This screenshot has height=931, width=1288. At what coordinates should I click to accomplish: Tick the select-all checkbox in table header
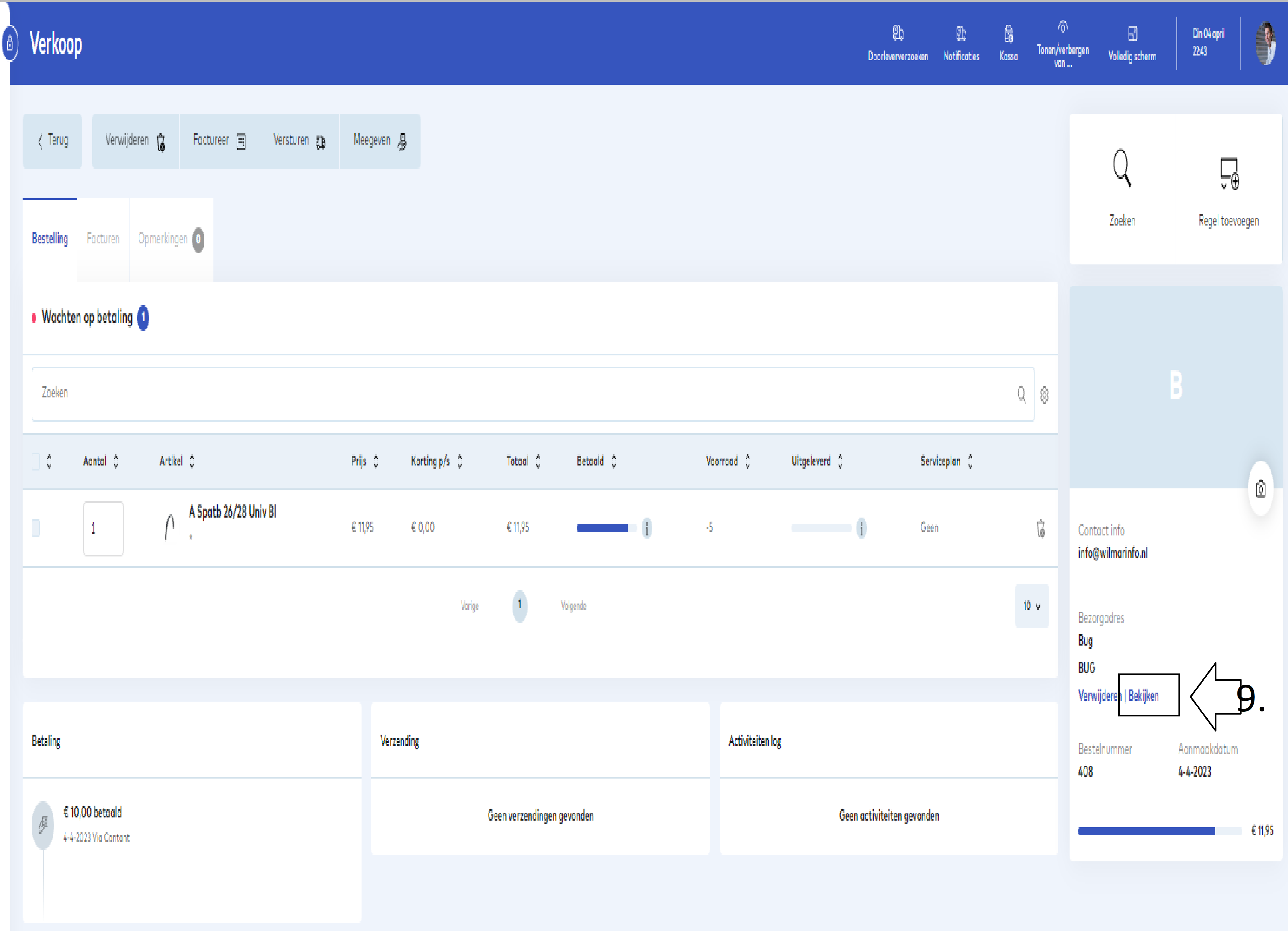36,461
